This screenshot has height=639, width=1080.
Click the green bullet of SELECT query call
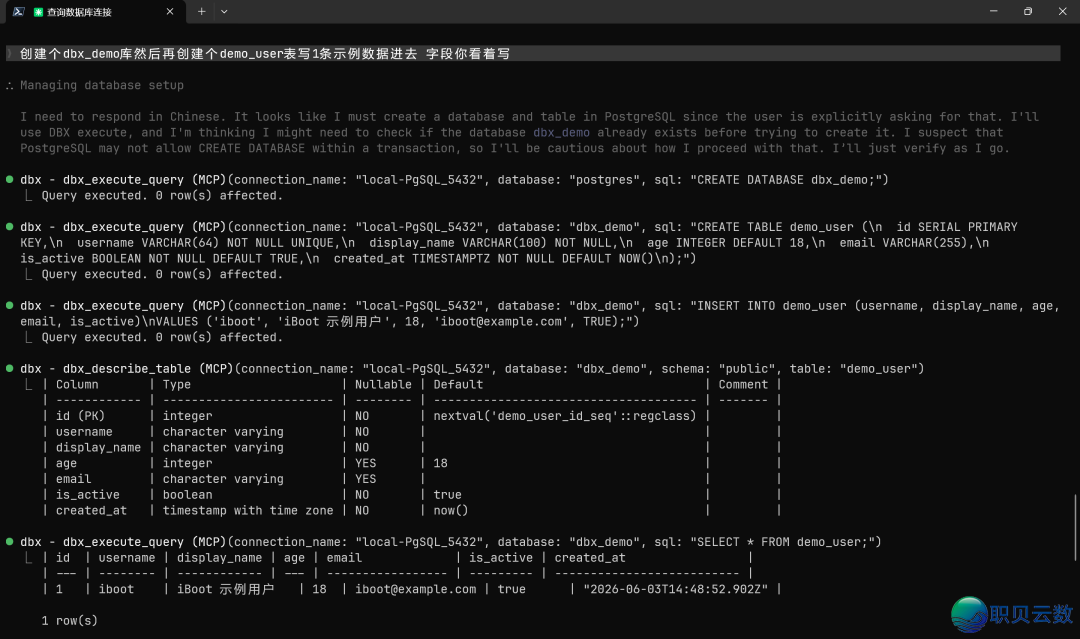click(x=10, y=541)
